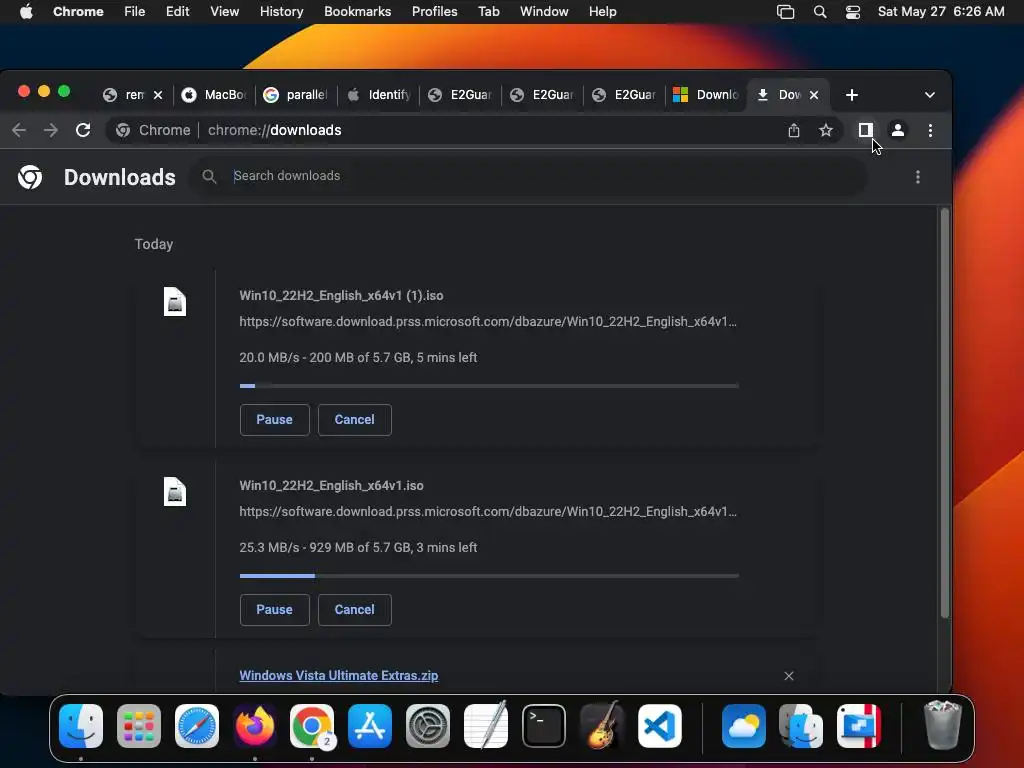
Task: Click the Chrome logo beside Downloads title
Action: tap(30, 177)
